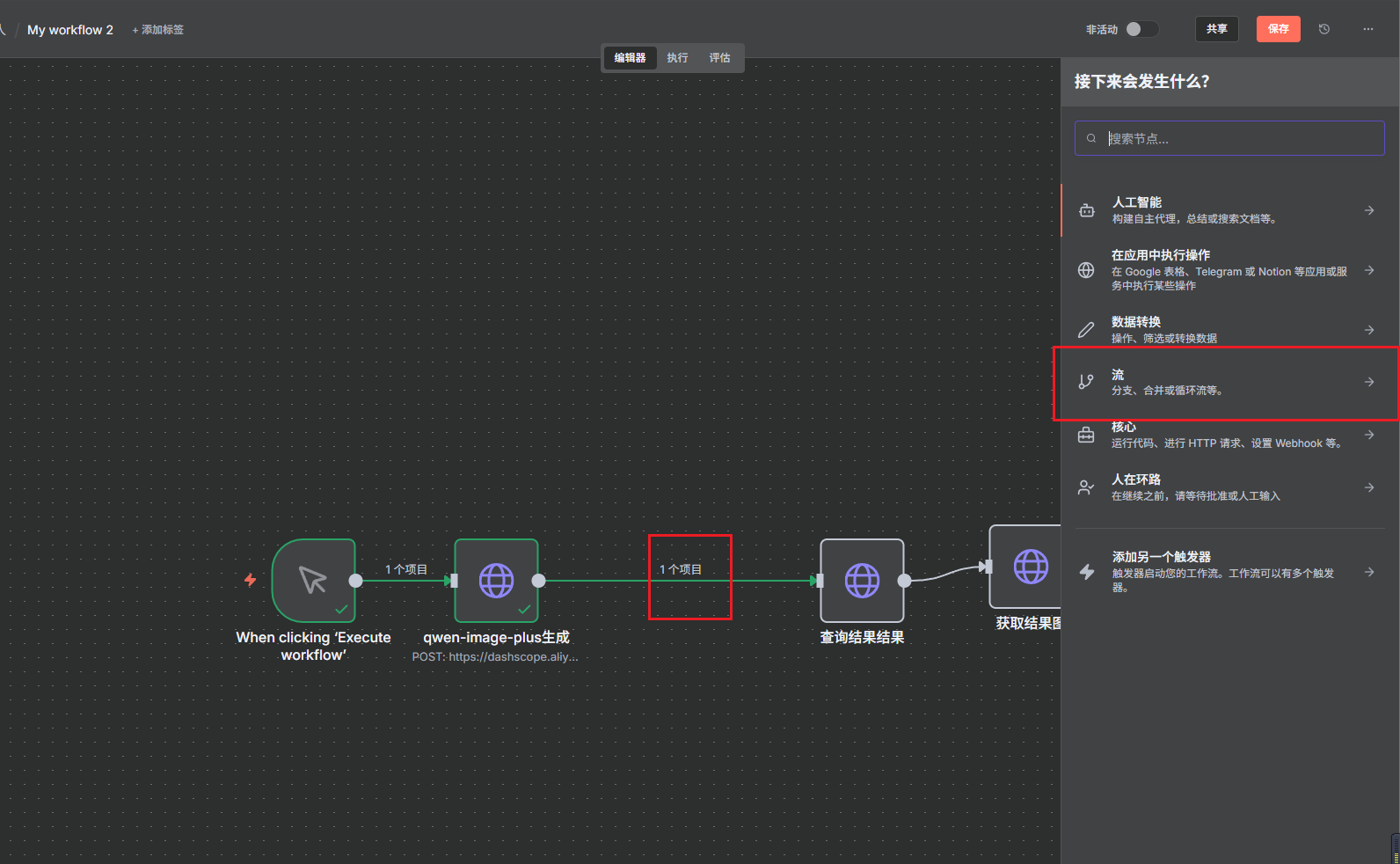Switch to the 编辑器 tab

coord(630,58)
